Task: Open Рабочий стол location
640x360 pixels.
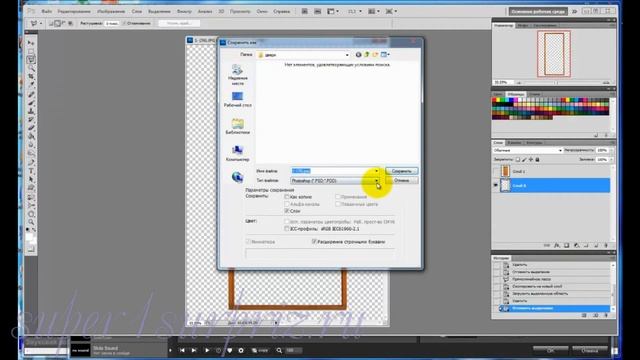Action: click(x=238, y=100)
